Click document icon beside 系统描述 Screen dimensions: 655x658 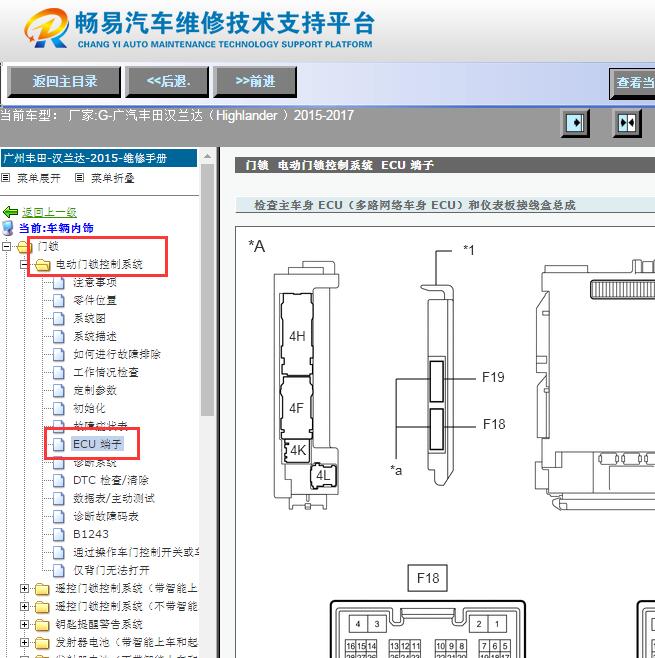[x=59, y=337]
